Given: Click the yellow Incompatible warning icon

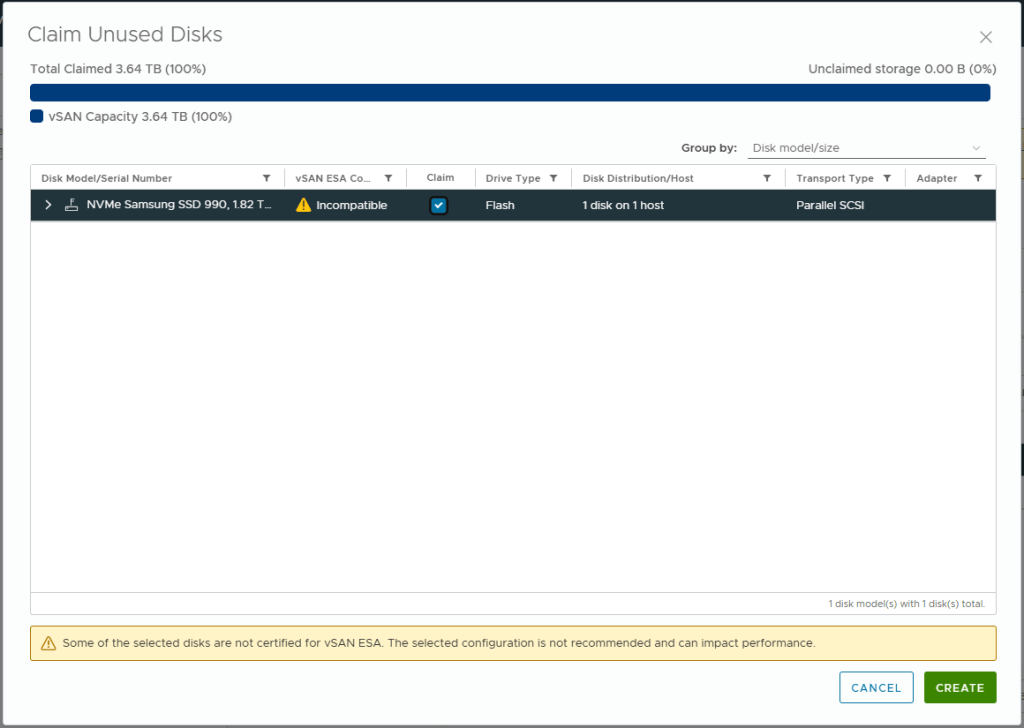Looking at the screenshot, I should coord(303,205).
